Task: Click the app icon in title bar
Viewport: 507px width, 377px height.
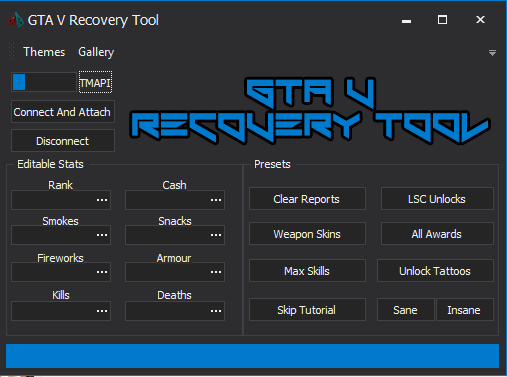Action: pyautogui.click(x=16, y=20)
